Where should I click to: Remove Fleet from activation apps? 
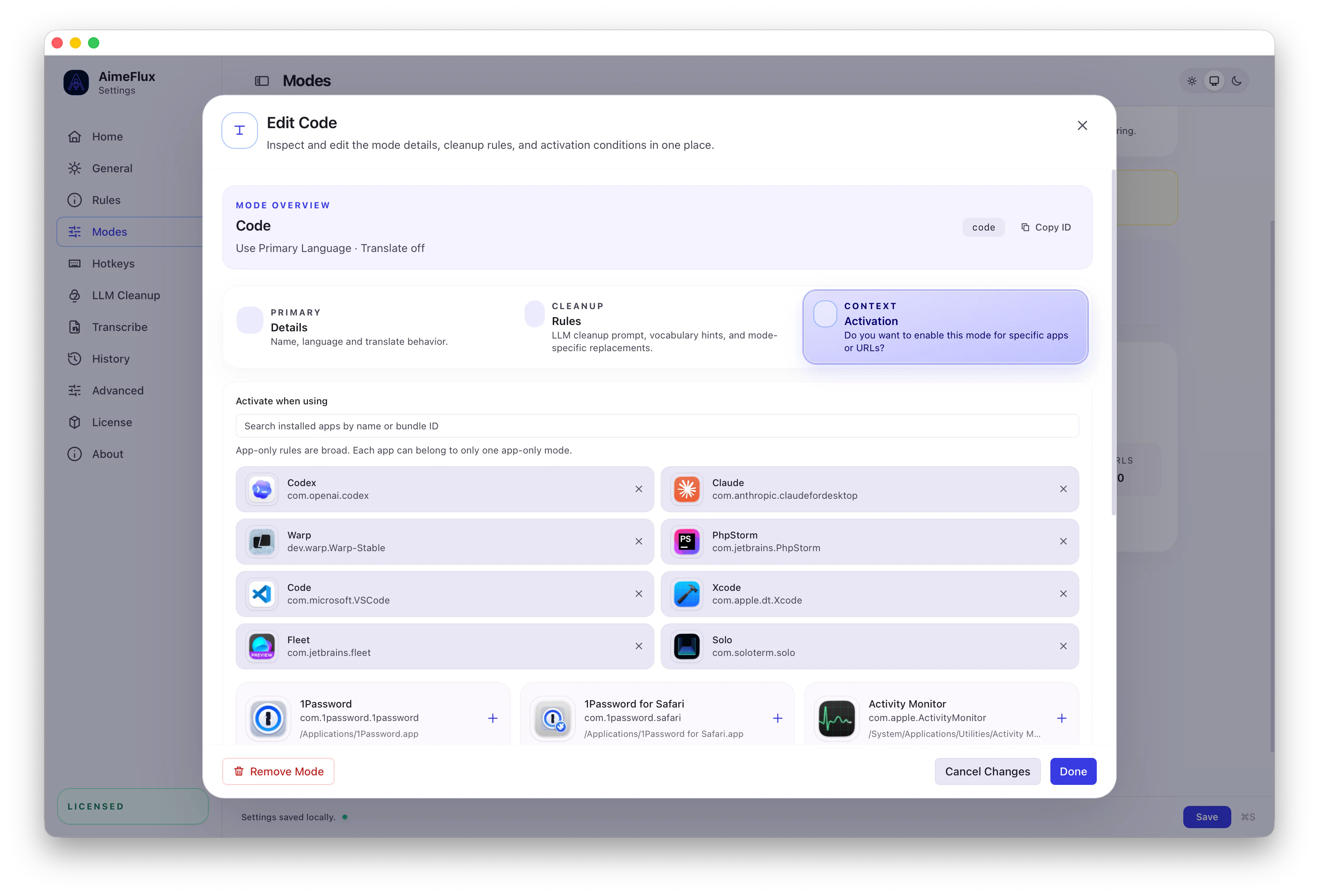[x=638, y=646]
